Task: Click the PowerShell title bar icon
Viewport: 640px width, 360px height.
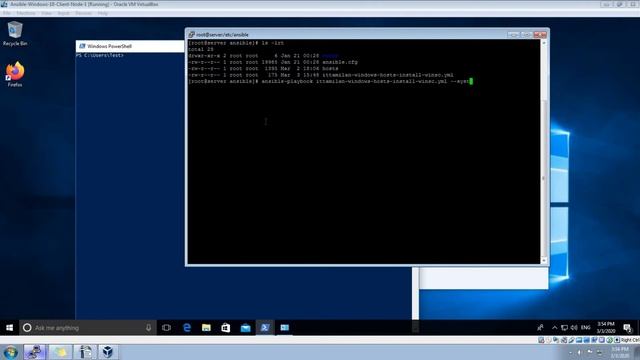Action: [82, 46]
